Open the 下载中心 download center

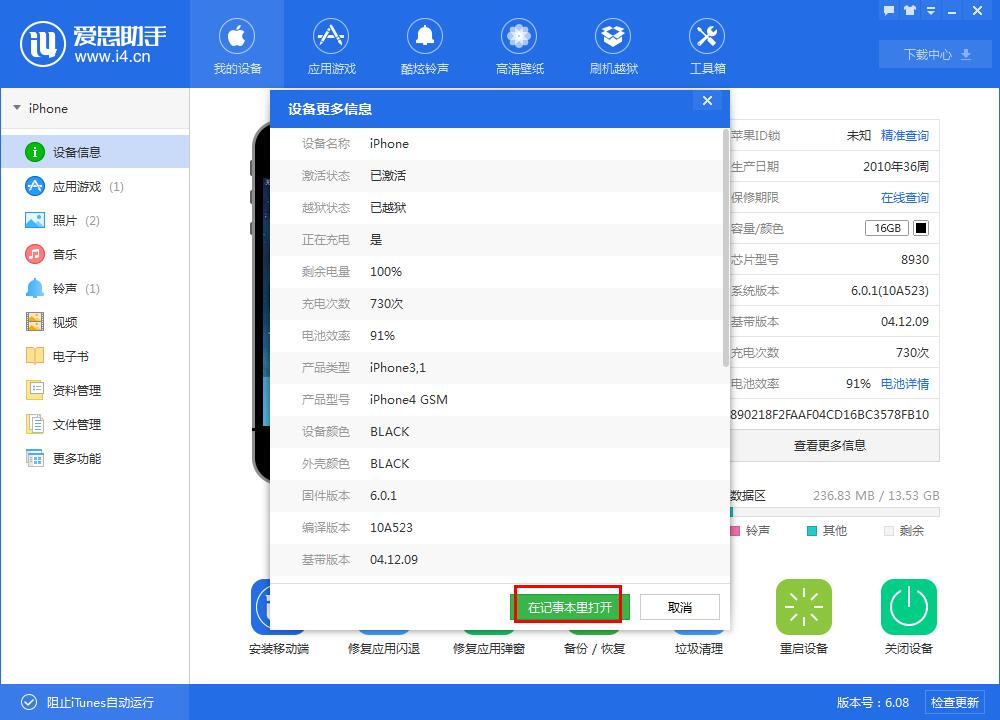934,55
